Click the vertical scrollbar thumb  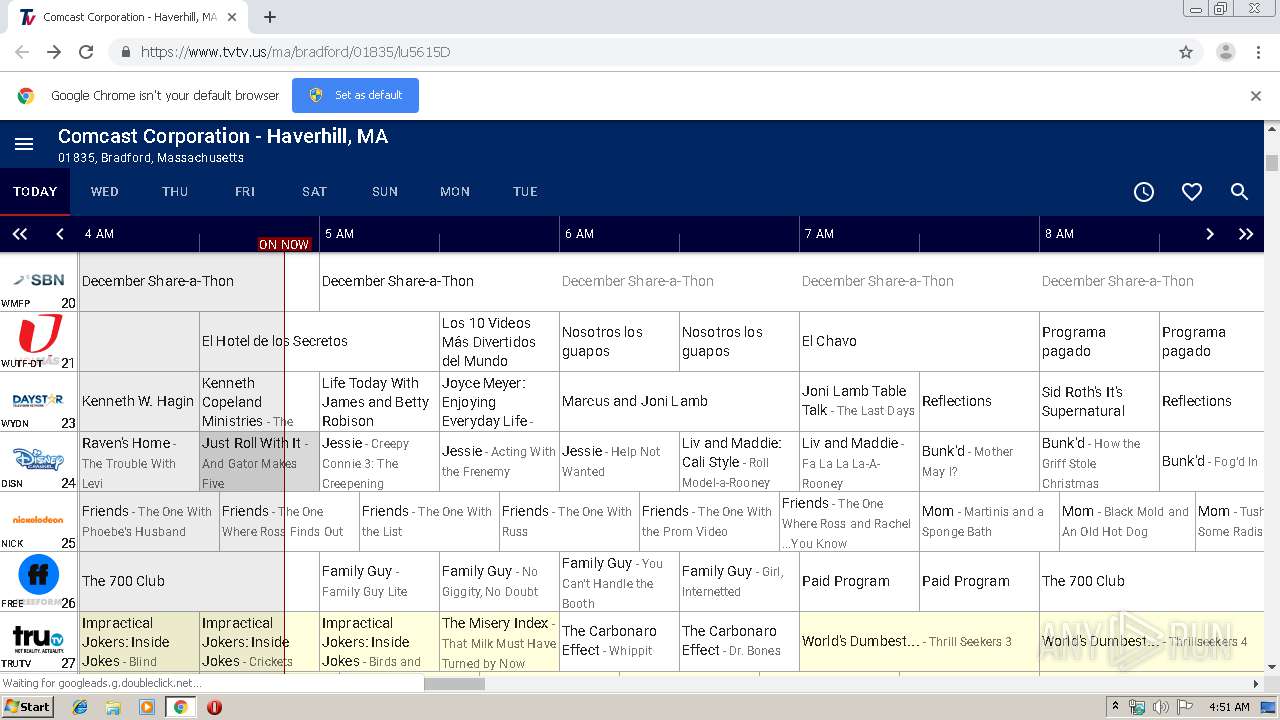pyautogui.click(x=1272, y=163)
